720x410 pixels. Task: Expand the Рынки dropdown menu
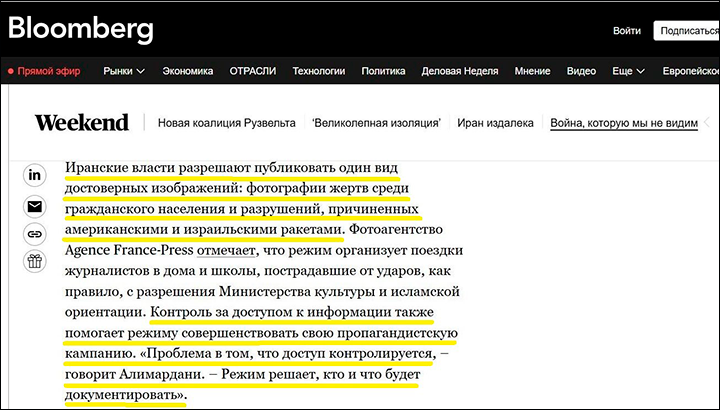click(124, 71)
